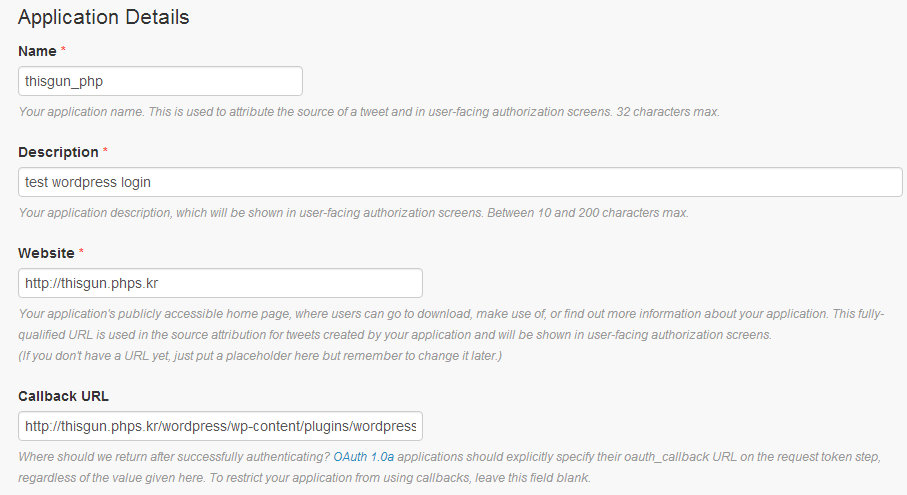907x495 pixels.
Task: Select the Website URL field
Action: pos(220,283)
